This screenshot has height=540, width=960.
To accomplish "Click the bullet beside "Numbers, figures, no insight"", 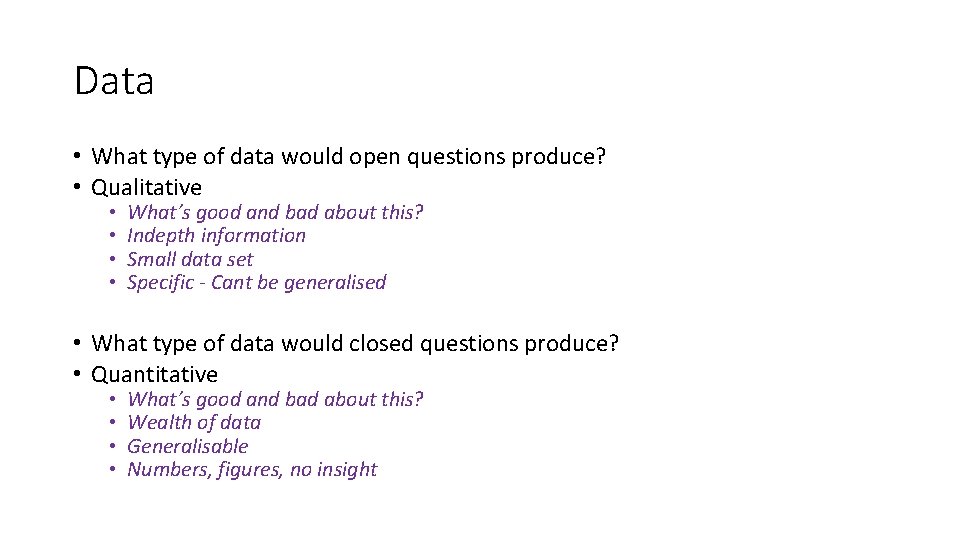I will [115, 470].
